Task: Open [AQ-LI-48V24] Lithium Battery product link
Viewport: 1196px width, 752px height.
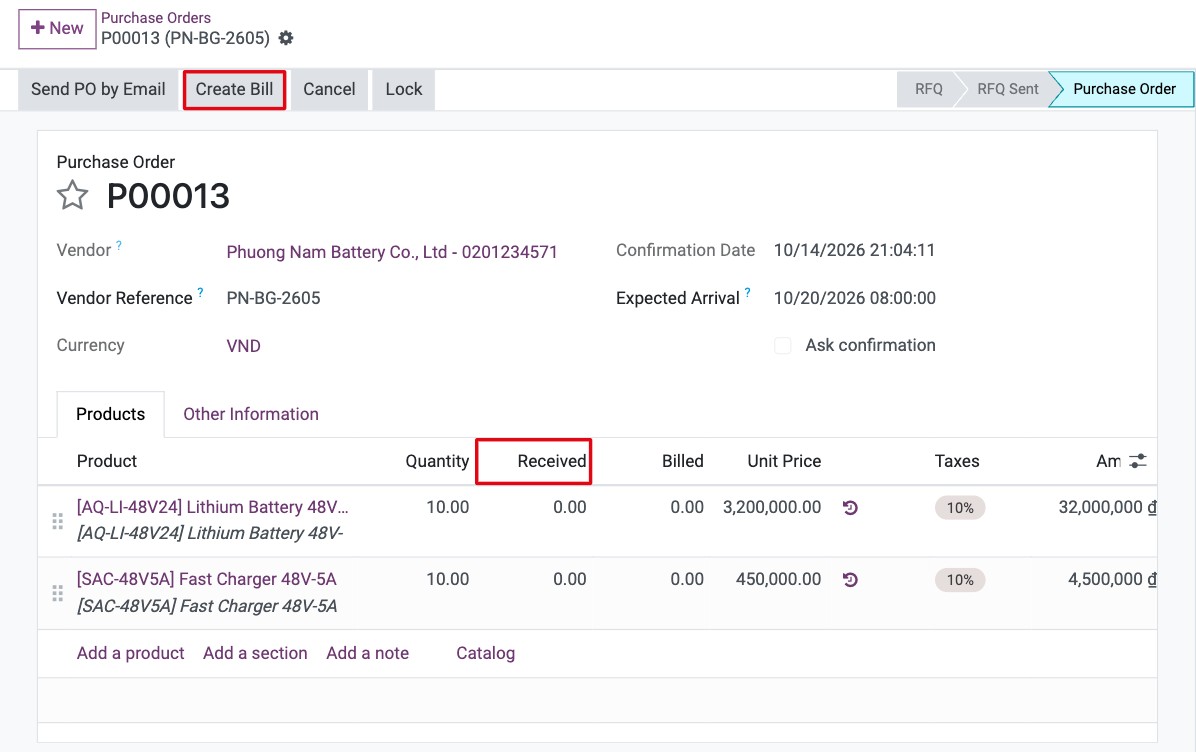Action: 212,507
